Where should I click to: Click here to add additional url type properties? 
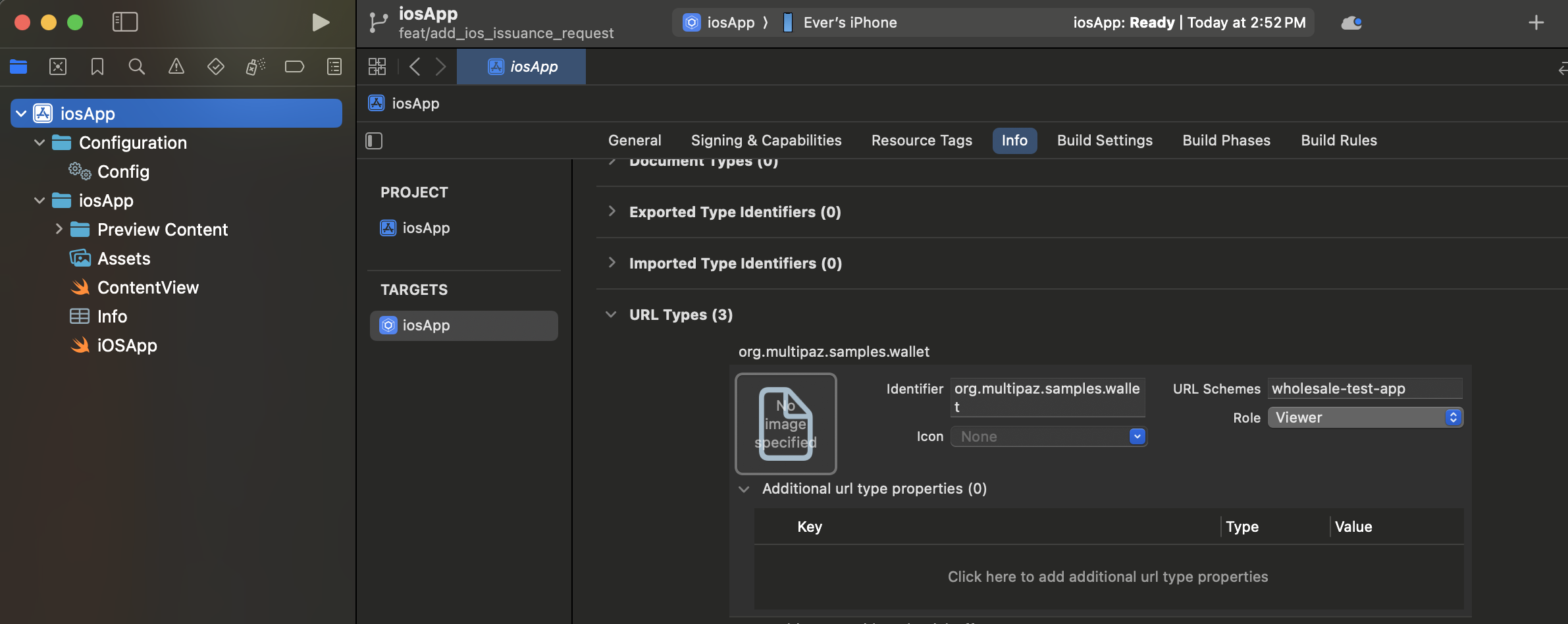(x=1107, y=576)
